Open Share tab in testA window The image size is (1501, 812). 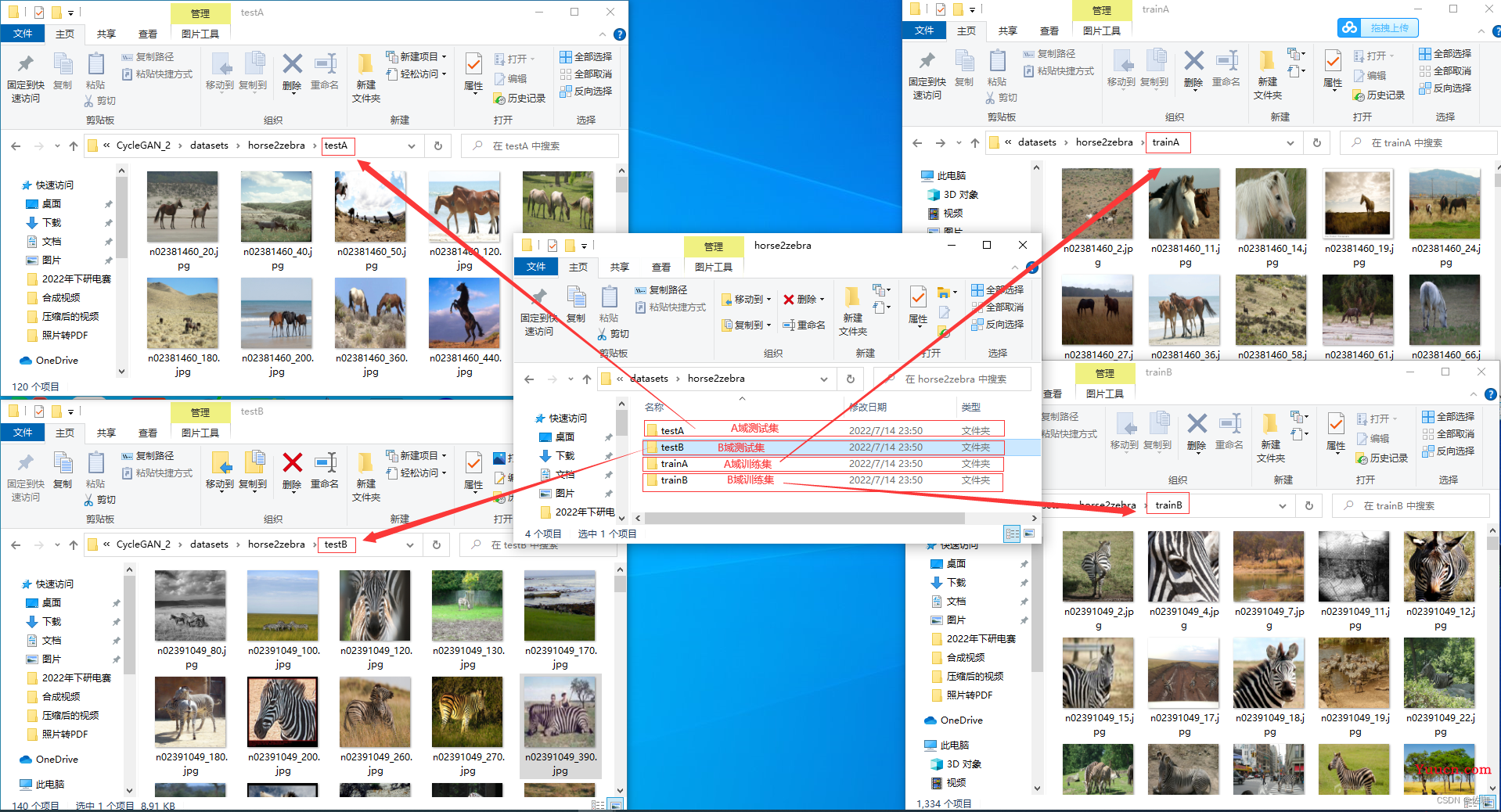pos(106,34)
